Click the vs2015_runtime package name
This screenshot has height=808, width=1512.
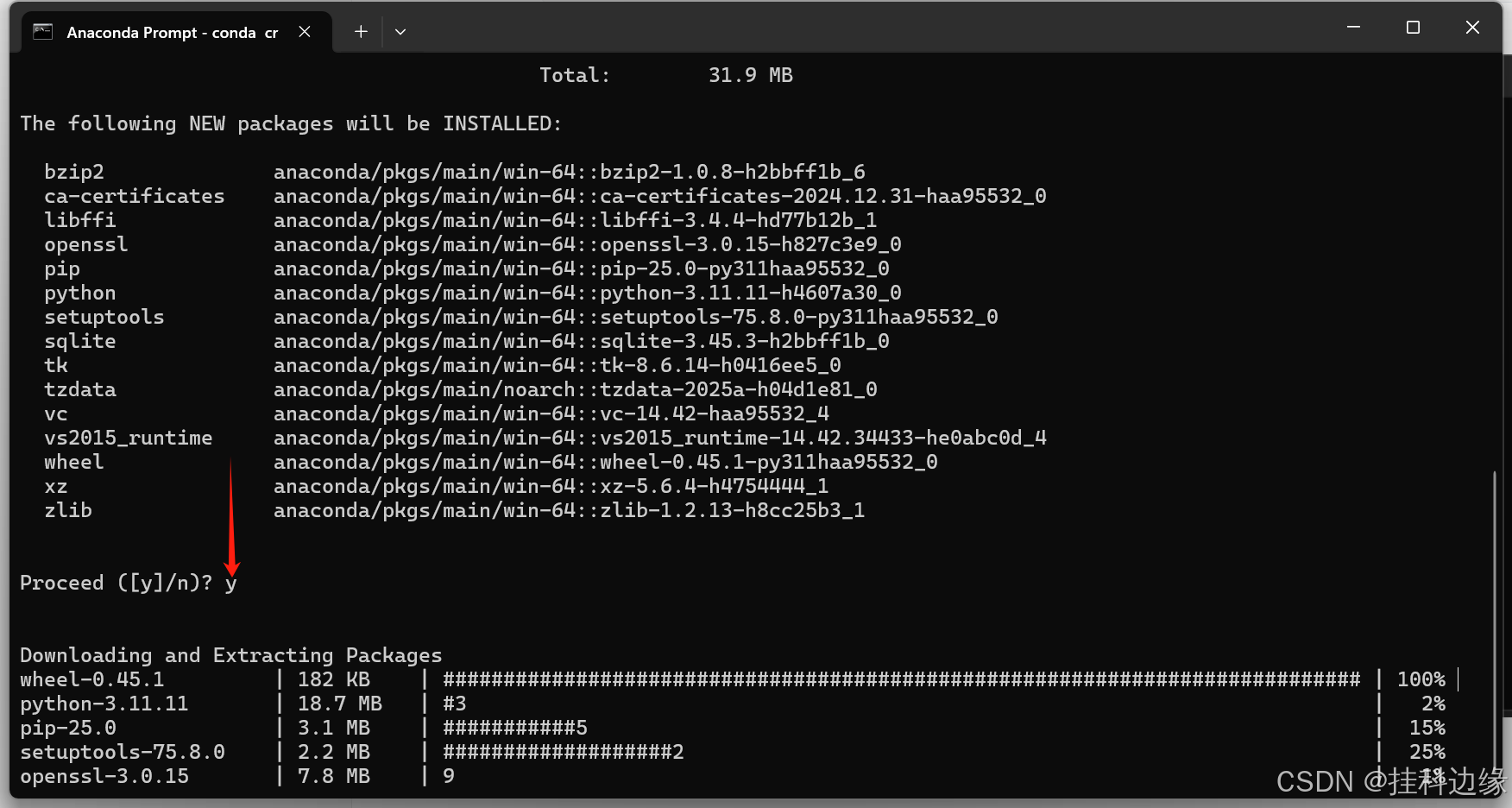129,438
